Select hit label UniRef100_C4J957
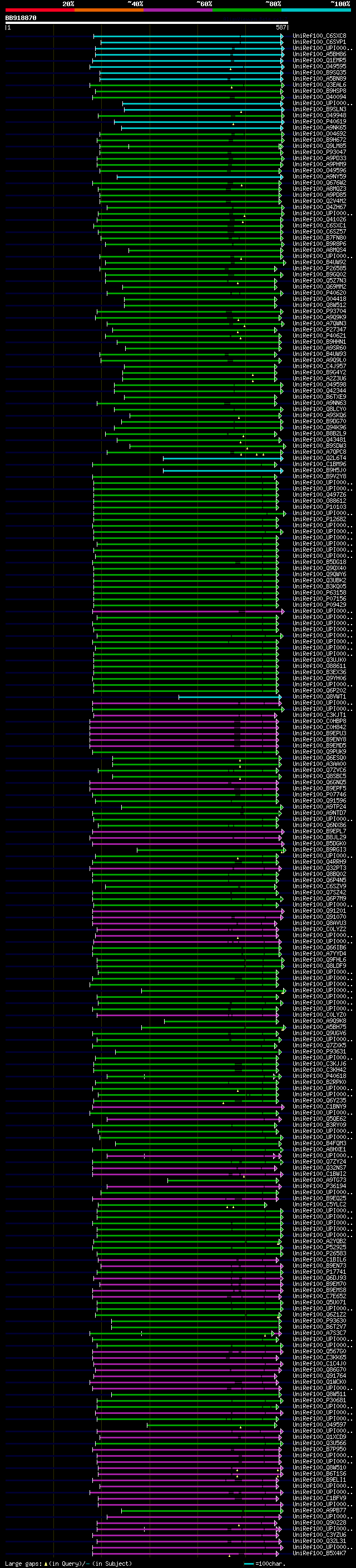This screenshot has height=1568, width=356. 319,367
